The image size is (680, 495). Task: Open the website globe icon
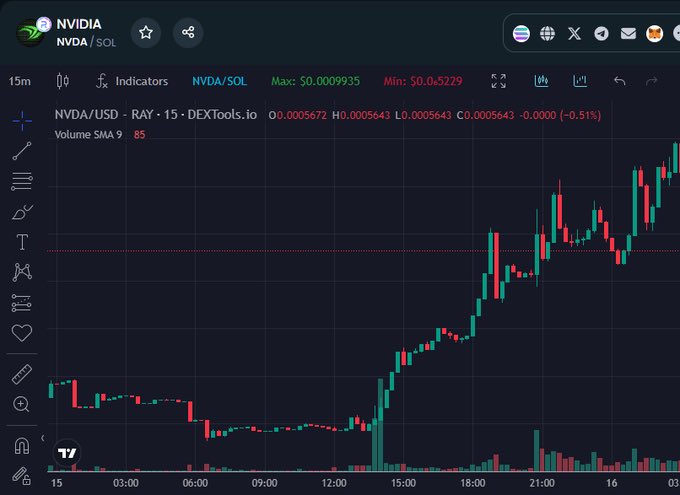[547, 33]
